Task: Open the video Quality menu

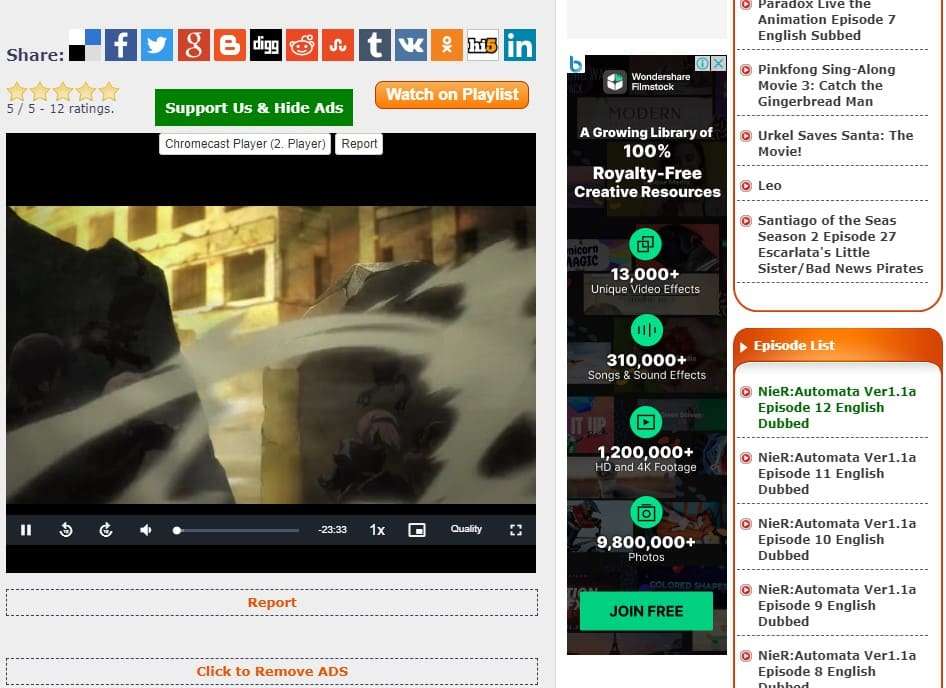Action: pyautogui.click(x=466, y=529)
